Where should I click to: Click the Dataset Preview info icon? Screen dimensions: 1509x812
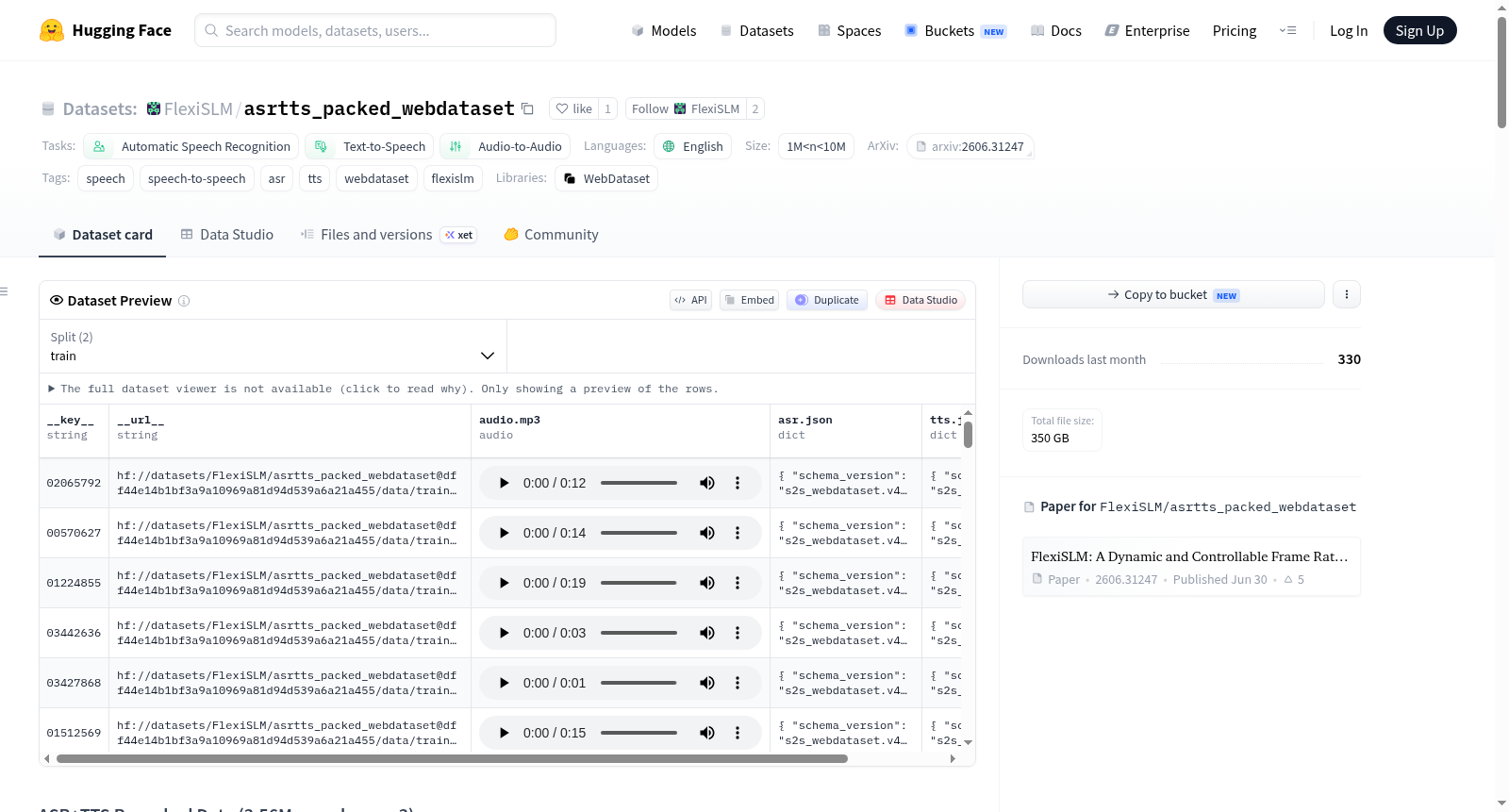point(184,301)
